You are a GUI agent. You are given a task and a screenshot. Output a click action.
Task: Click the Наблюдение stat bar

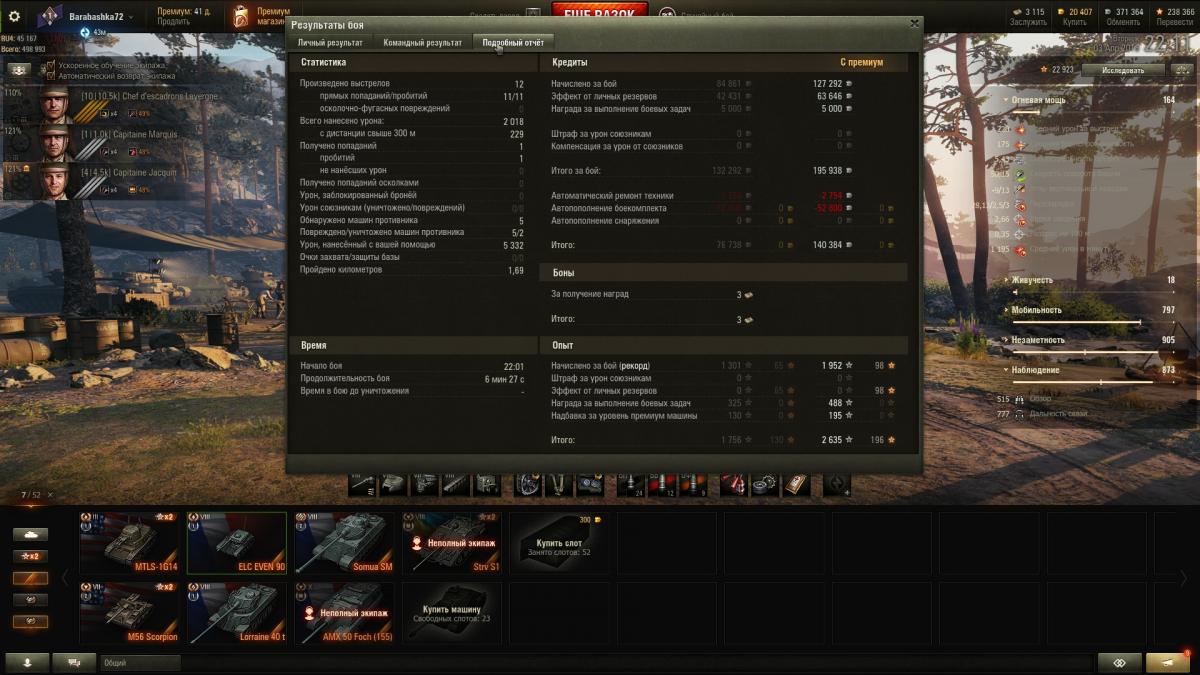tap(1095, 382)
